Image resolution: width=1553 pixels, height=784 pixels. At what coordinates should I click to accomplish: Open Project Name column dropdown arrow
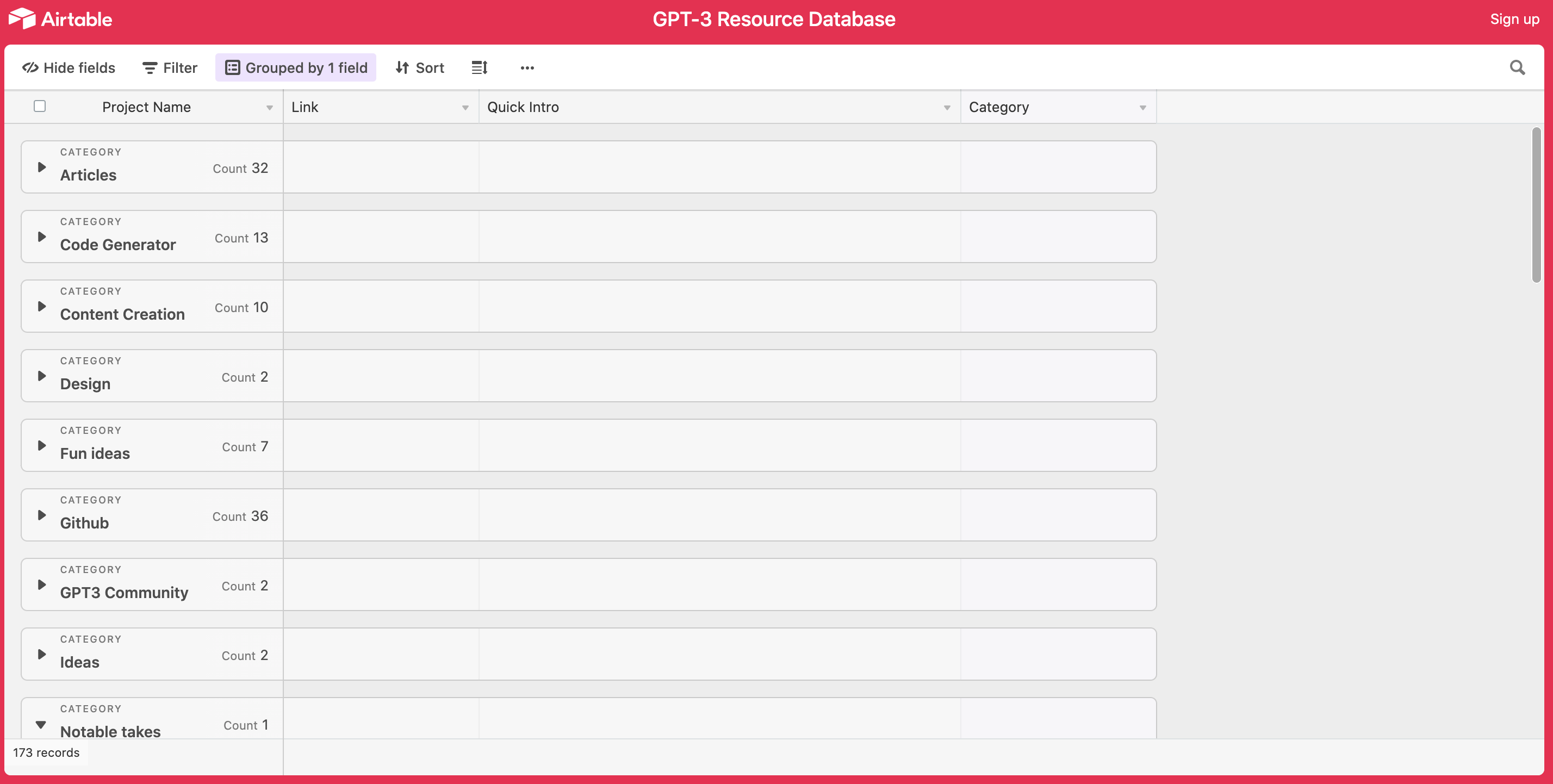tap(270, 108)
